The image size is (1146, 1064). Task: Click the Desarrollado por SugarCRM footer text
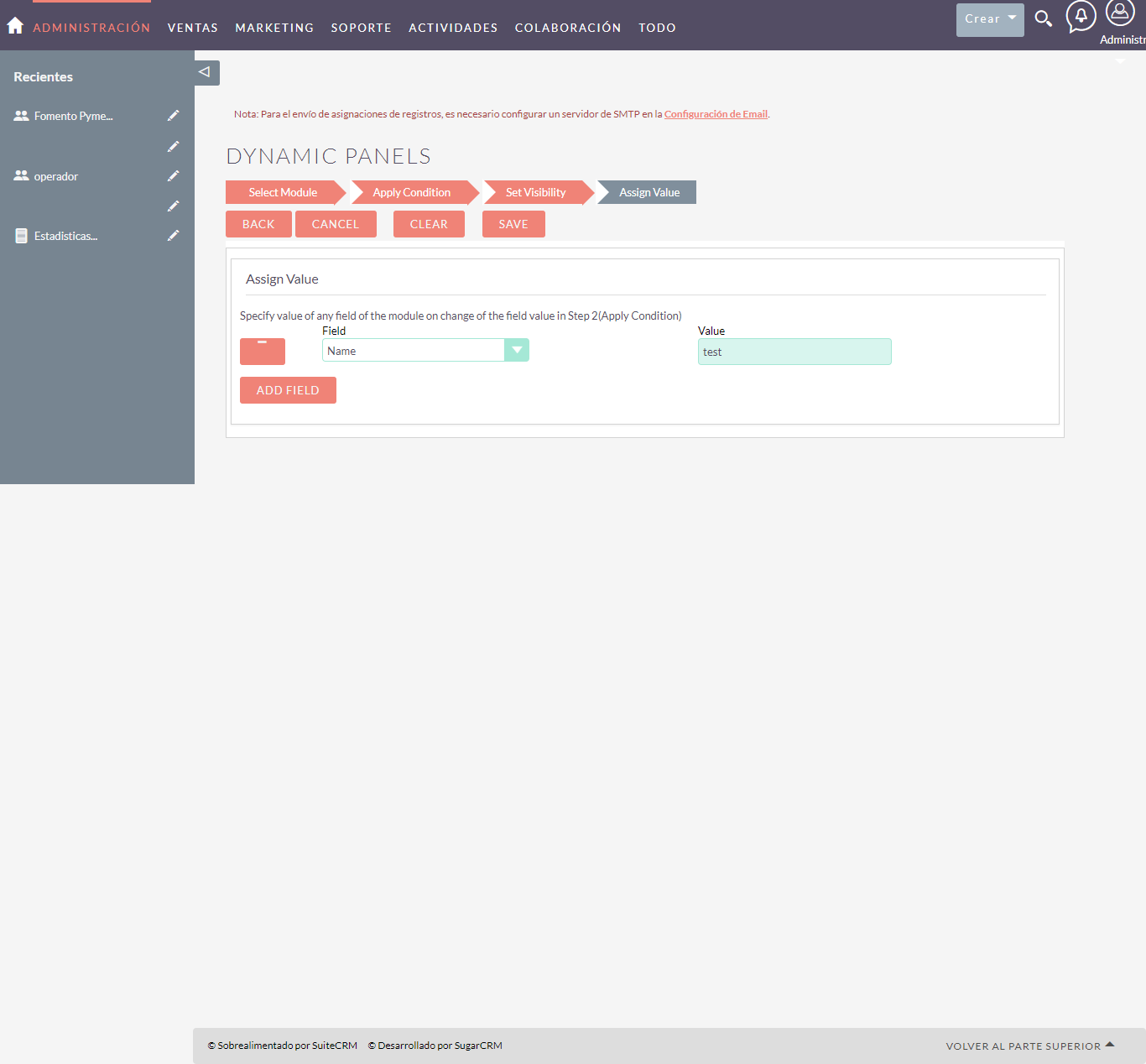(435, 1046)
